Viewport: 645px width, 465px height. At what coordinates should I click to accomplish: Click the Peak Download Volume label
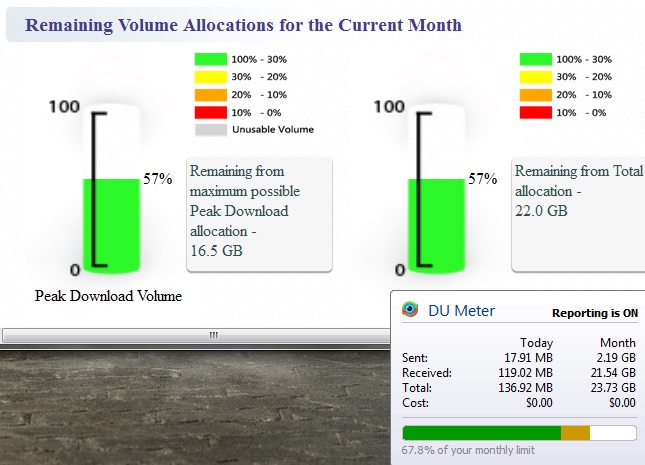point(108,296)
